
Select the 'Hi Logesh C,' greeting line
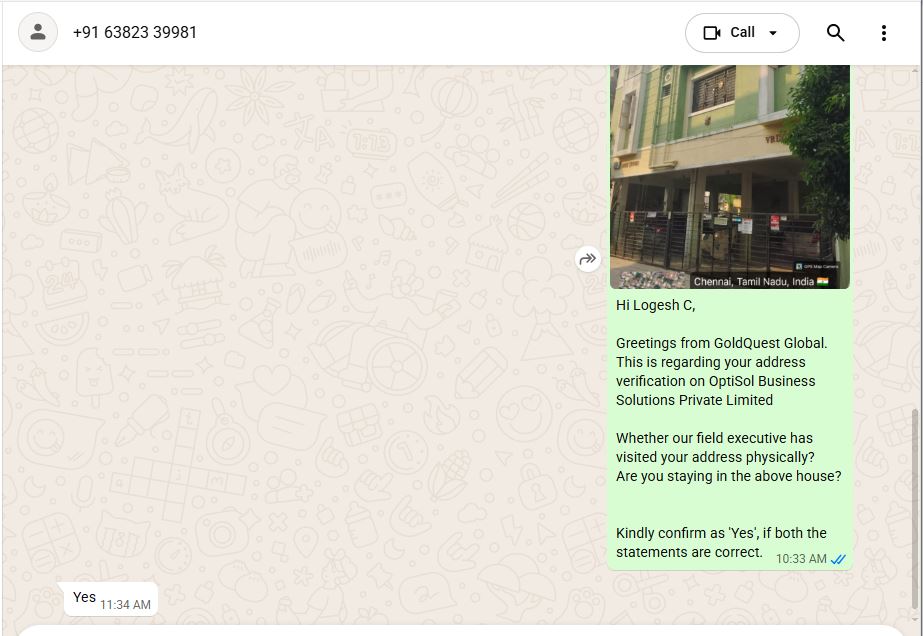point(655,305)
